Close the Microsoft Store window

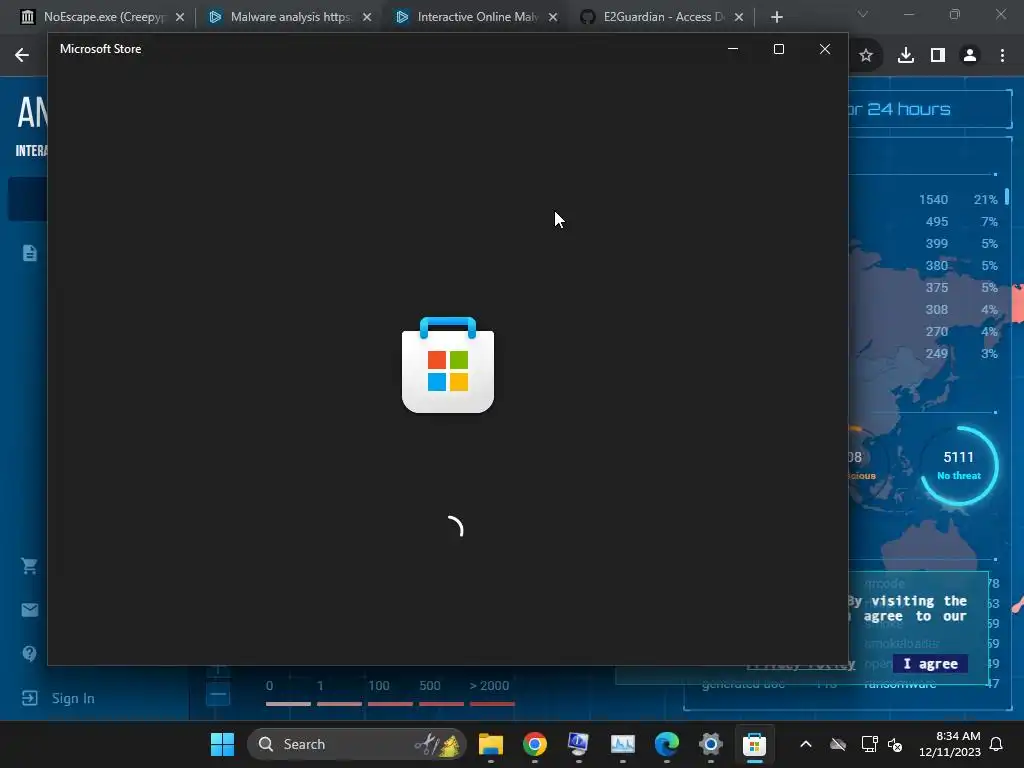(x=825, y=49)
